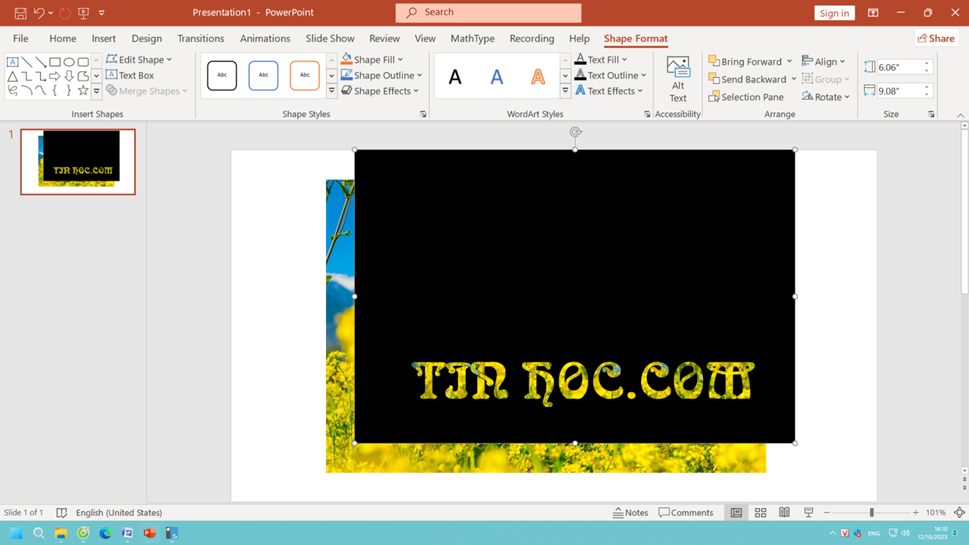Screen dimensions: 969x545
Task: Toggle Normal view button in status bar
Action: (x=736, y=513)
